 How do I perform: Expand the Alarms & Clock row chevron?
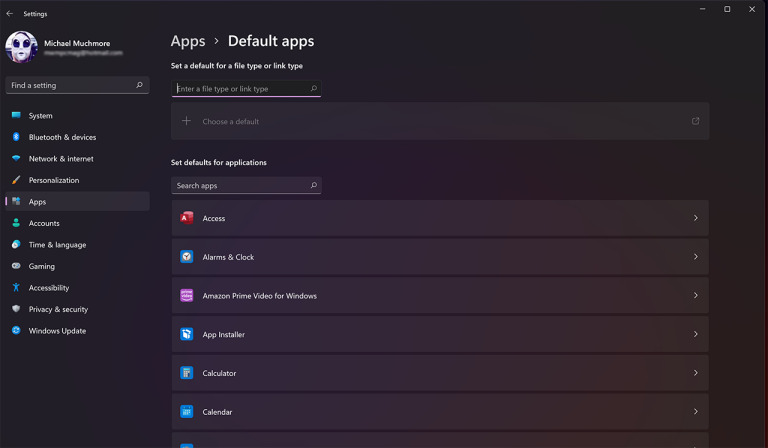pos(696,257)
